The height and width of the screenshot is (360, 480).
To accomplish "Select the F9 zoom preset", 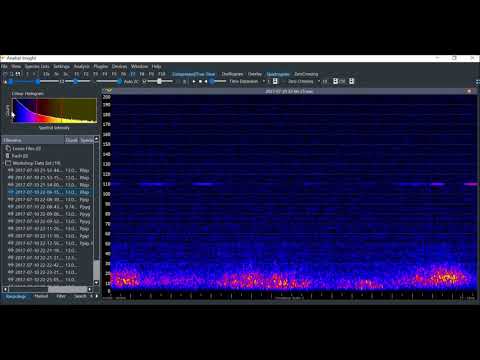I will 151,74.
